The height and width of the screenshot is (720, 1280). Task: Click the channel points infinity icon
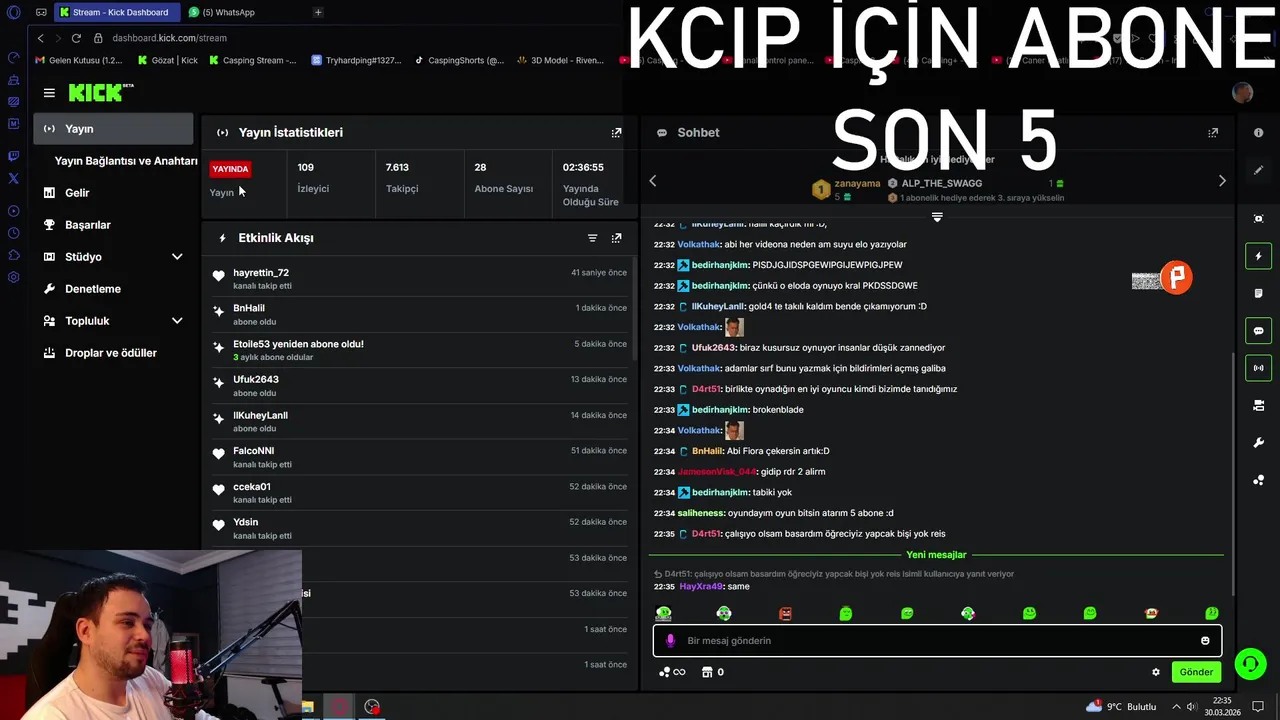pos(672,672)
